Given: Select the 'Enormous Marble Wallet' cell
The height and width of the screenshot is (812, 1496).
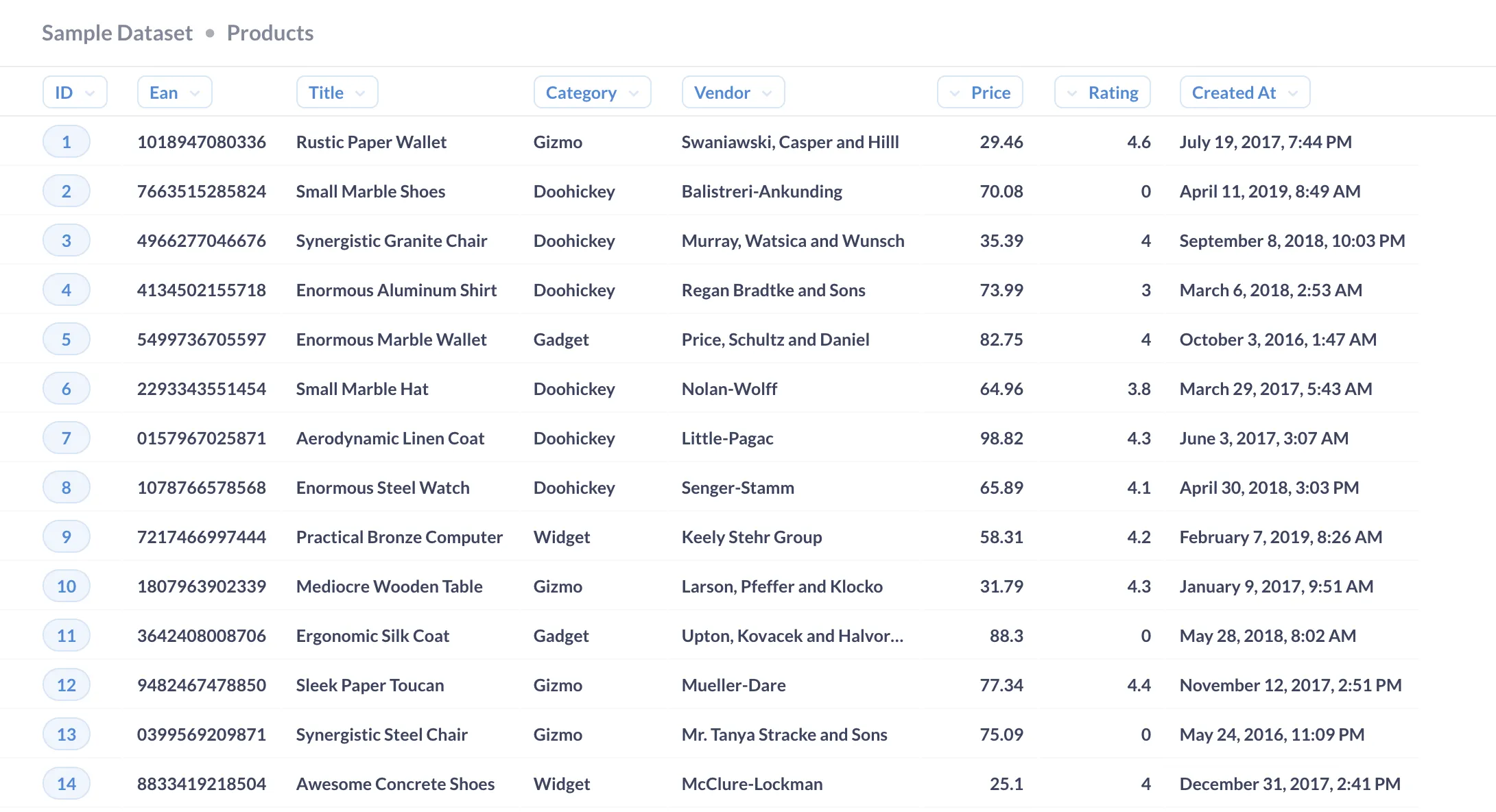Looking at the screenshot, I should (x=391, y=339).
